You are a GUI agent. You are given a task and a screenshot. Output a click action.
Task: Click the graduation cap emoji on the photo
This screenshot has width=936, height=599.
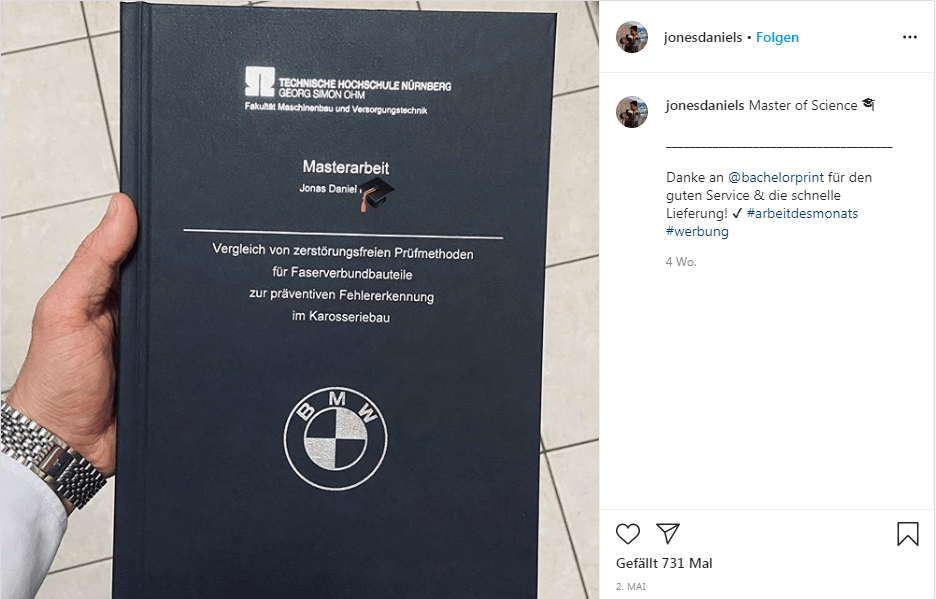point(376,194)
